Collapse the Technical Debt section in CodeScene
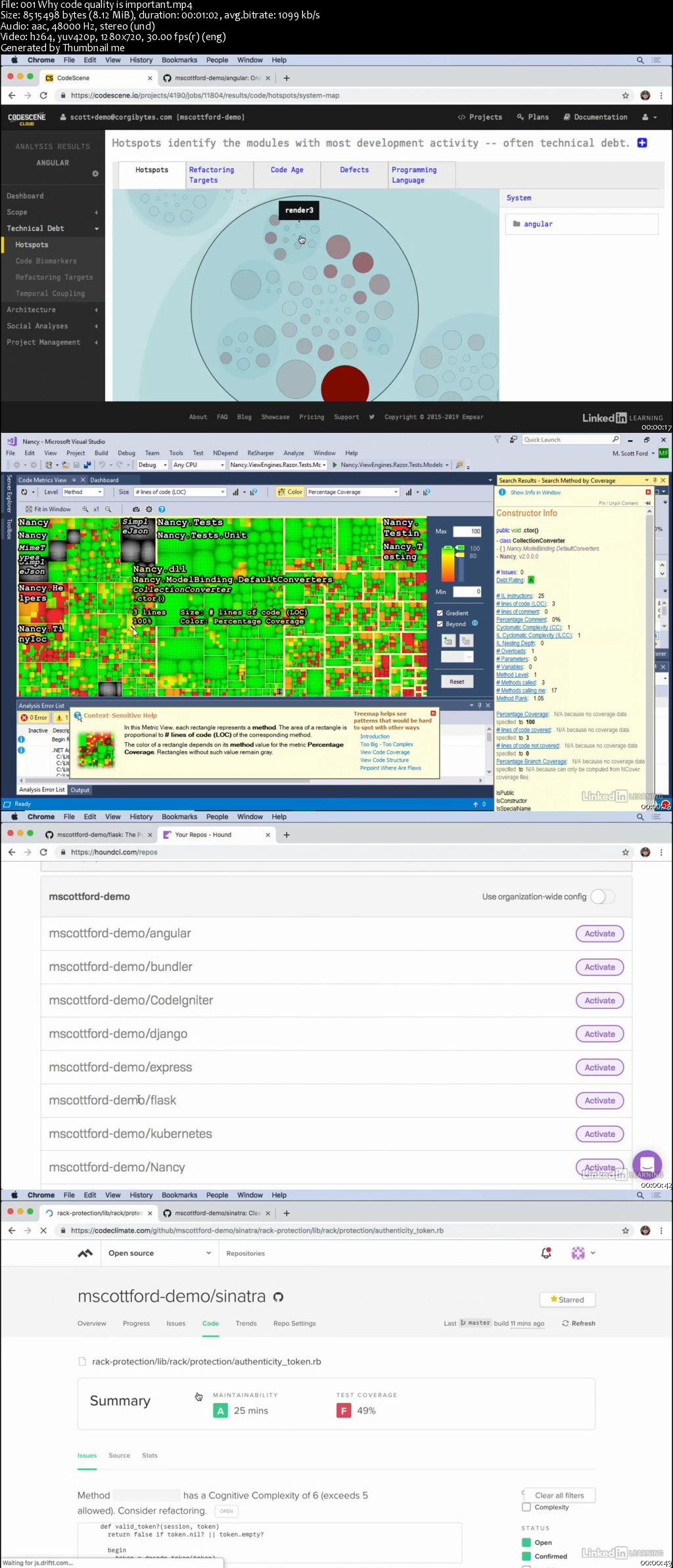This screenshot has width=673, height=1568. click(53, 228)
